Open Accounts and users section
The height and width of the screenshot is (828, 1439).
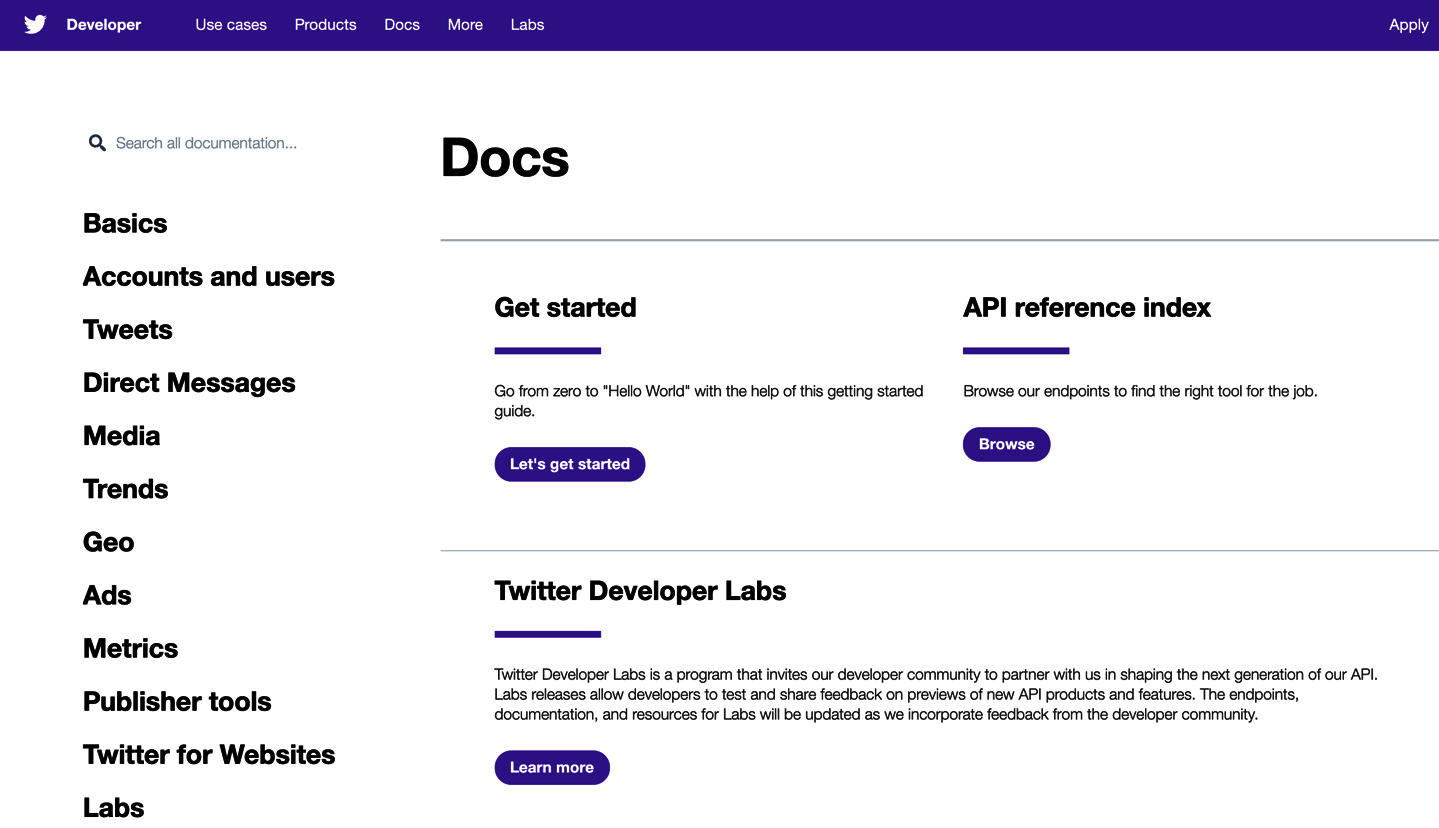point(209,276)
